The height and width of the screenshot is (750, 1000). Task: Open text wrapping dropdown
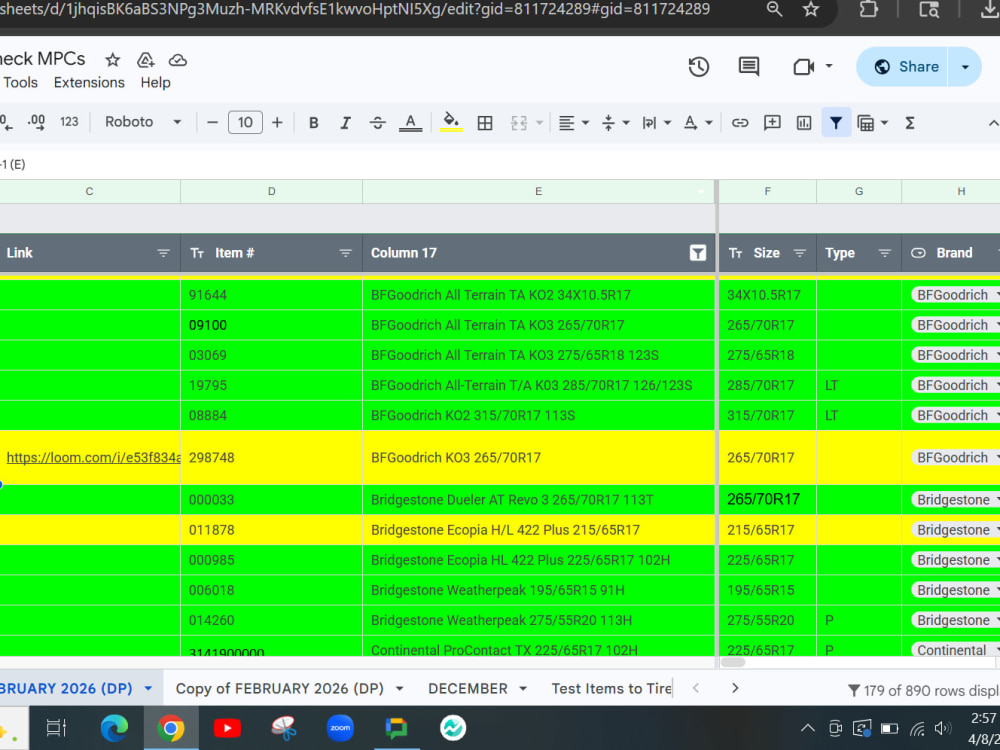(x=656, y=122)
